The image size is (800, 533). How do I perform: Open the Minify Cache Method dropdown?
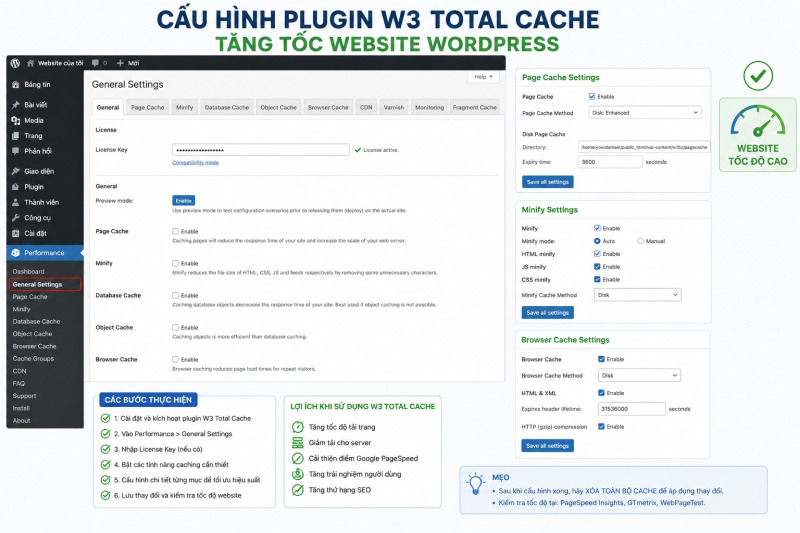click(x=637, y=295)
